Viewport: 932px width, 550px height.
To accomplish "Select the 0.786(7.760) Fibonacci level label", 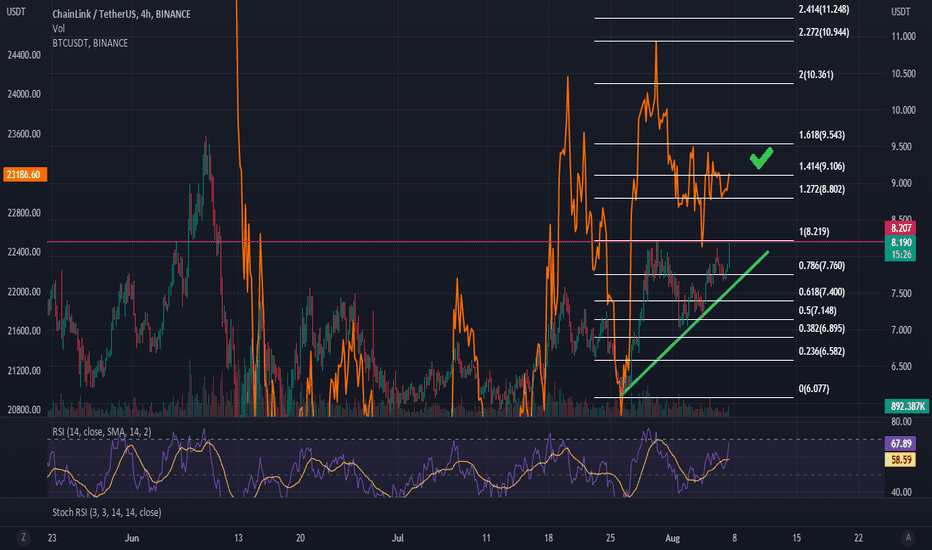I will tap(821, 265).
